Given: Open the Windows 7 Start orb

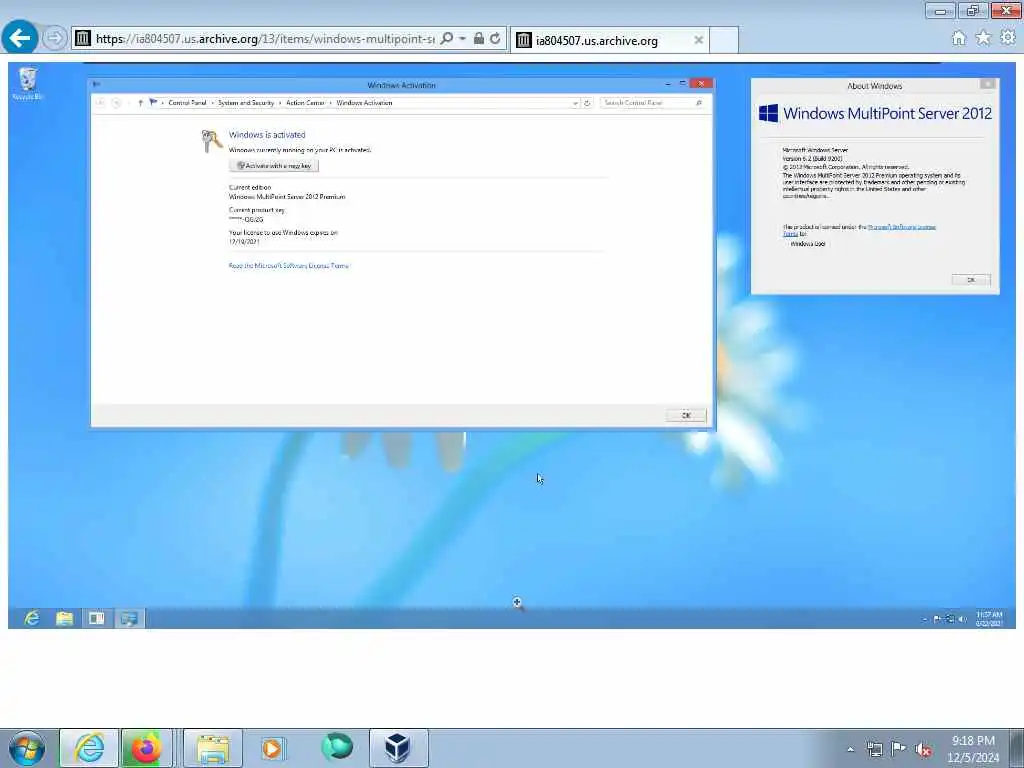Looking at the screenshot, I should 27,748.
